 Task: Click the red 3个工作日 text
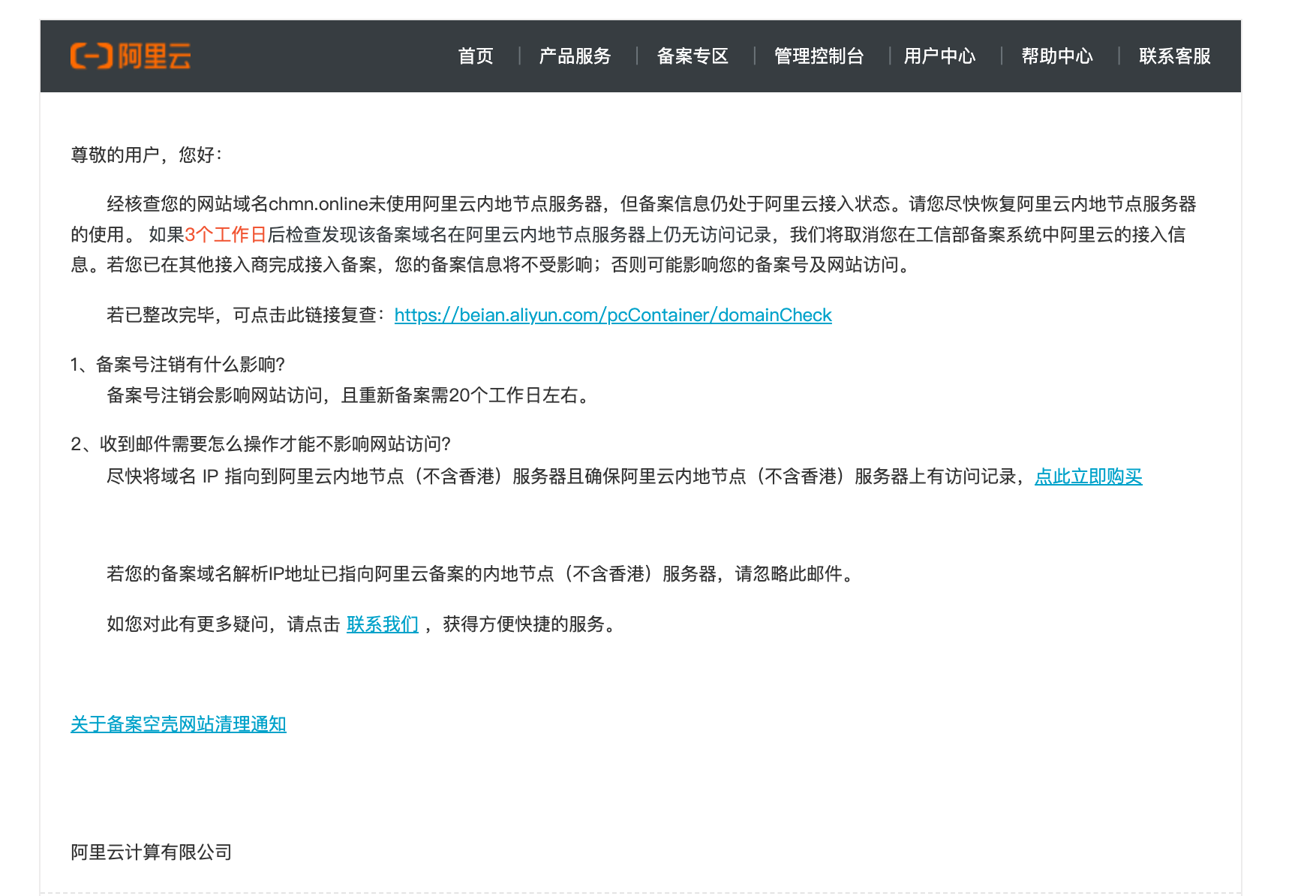click(x=226, y=235)
